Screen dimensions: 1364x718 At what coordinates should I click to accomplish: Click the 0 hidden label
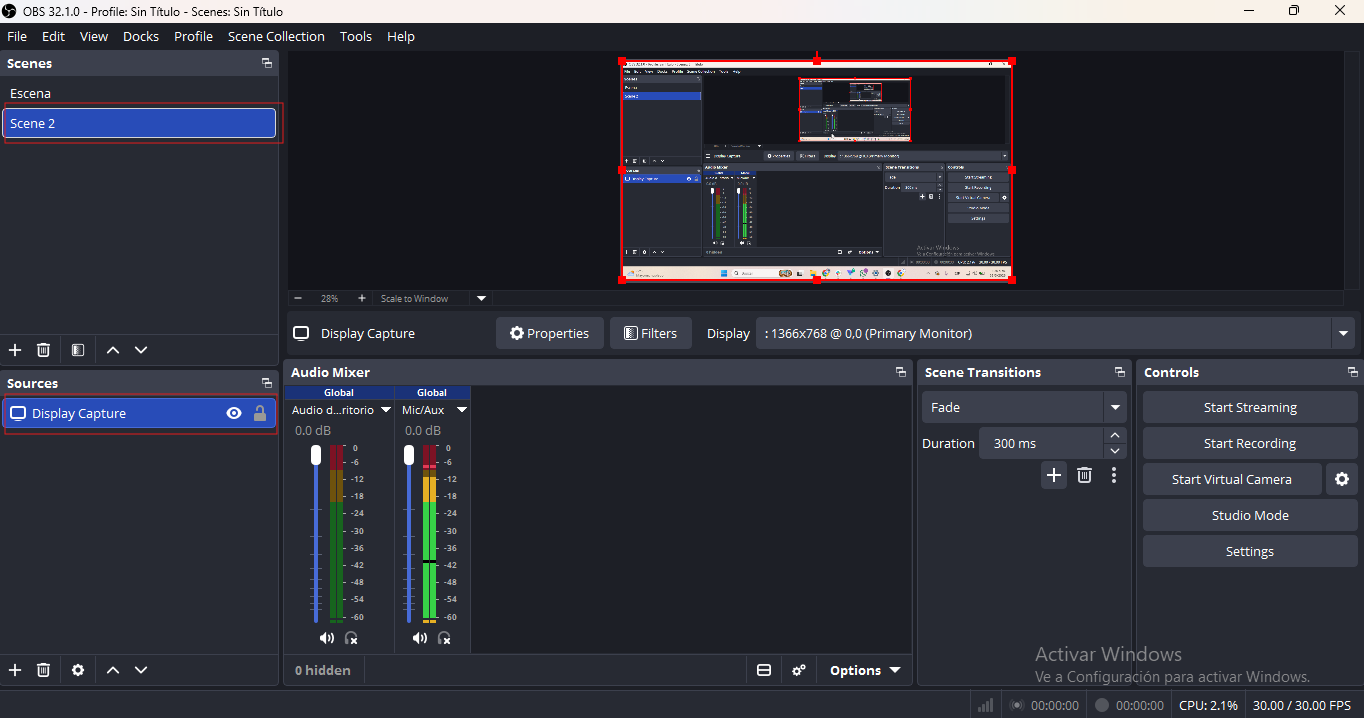point(323,670)
